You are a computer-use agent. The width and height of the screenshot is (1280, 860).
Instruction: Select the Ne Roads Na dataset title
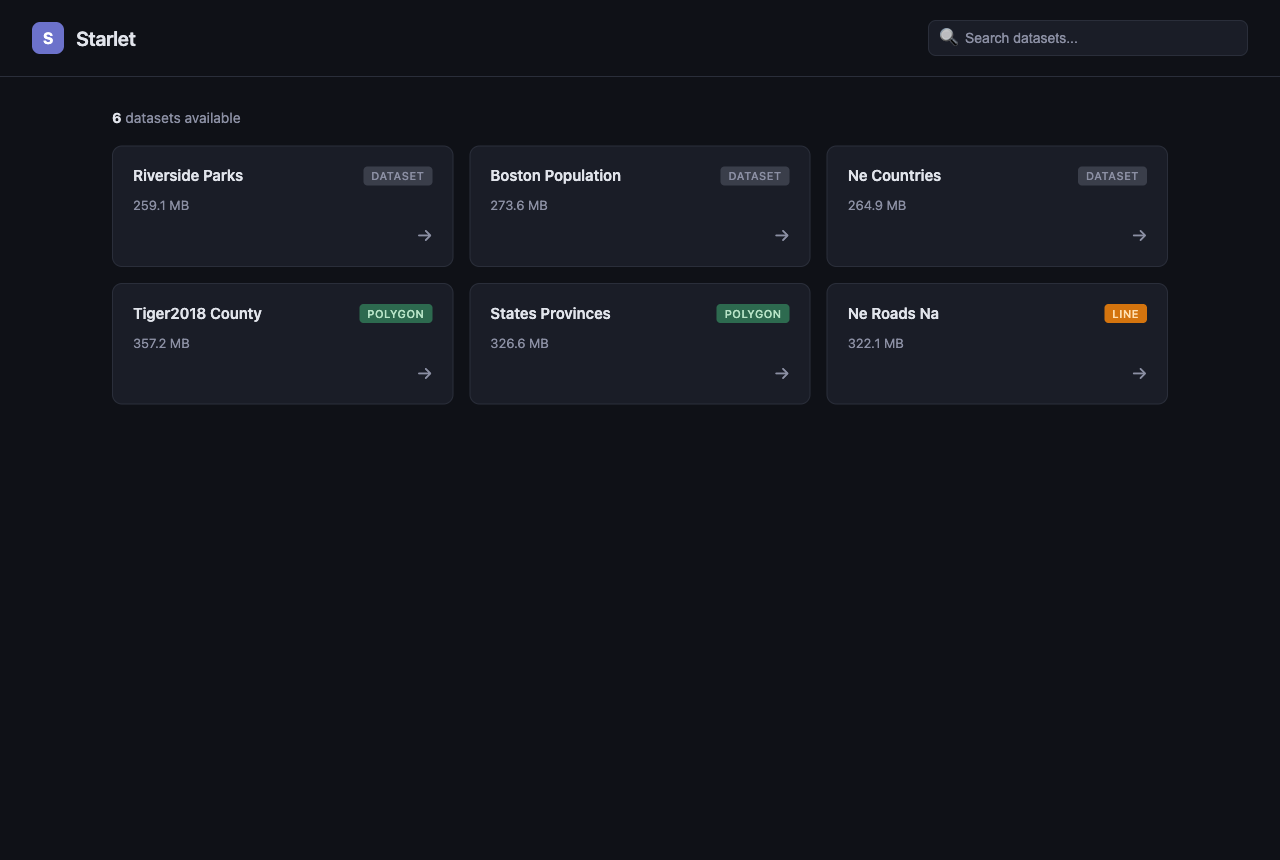tap(893, 313)
